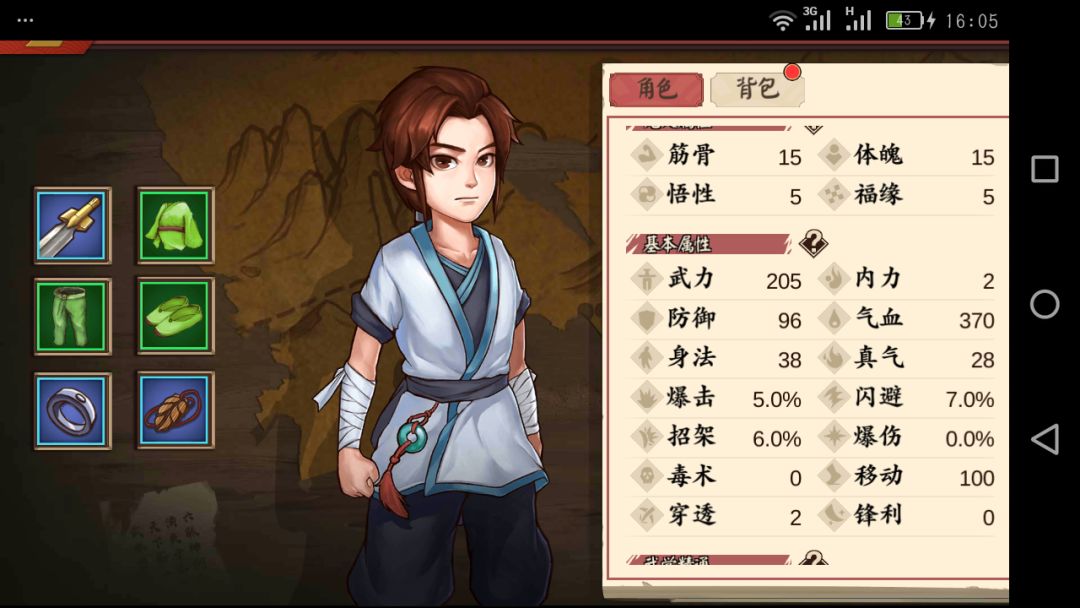Tap the 福缘 attribute icon
This screenshot has width=1080, height=608.
pos(834,194)
